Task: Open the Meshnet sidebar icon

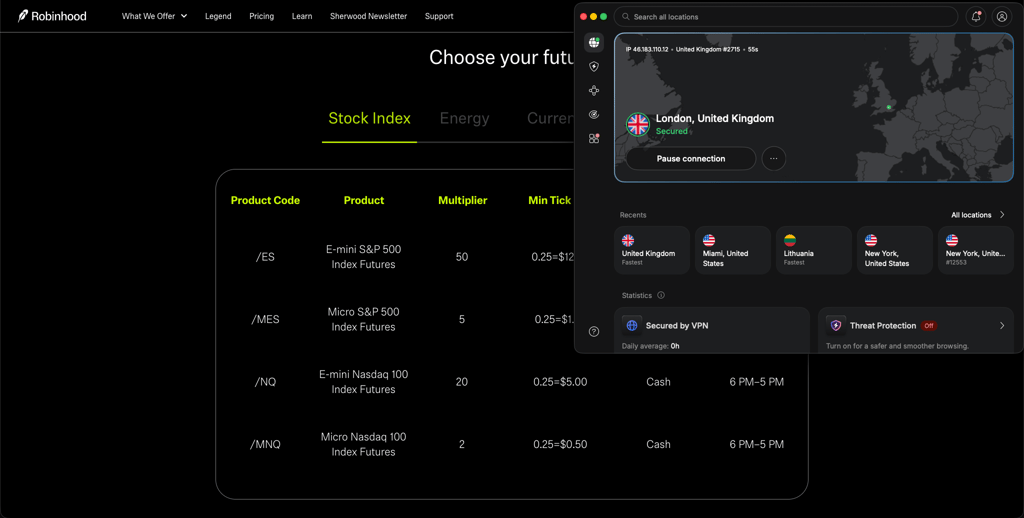Action: tap(594, 91)
